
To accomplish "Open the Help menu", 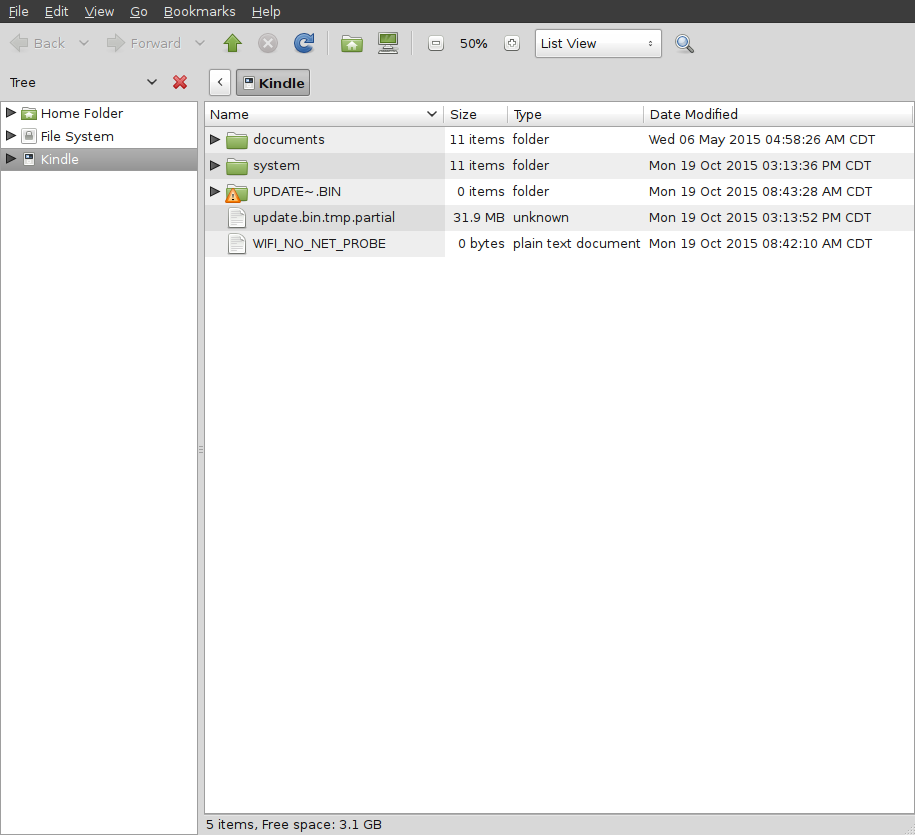I will pos(266,12).
